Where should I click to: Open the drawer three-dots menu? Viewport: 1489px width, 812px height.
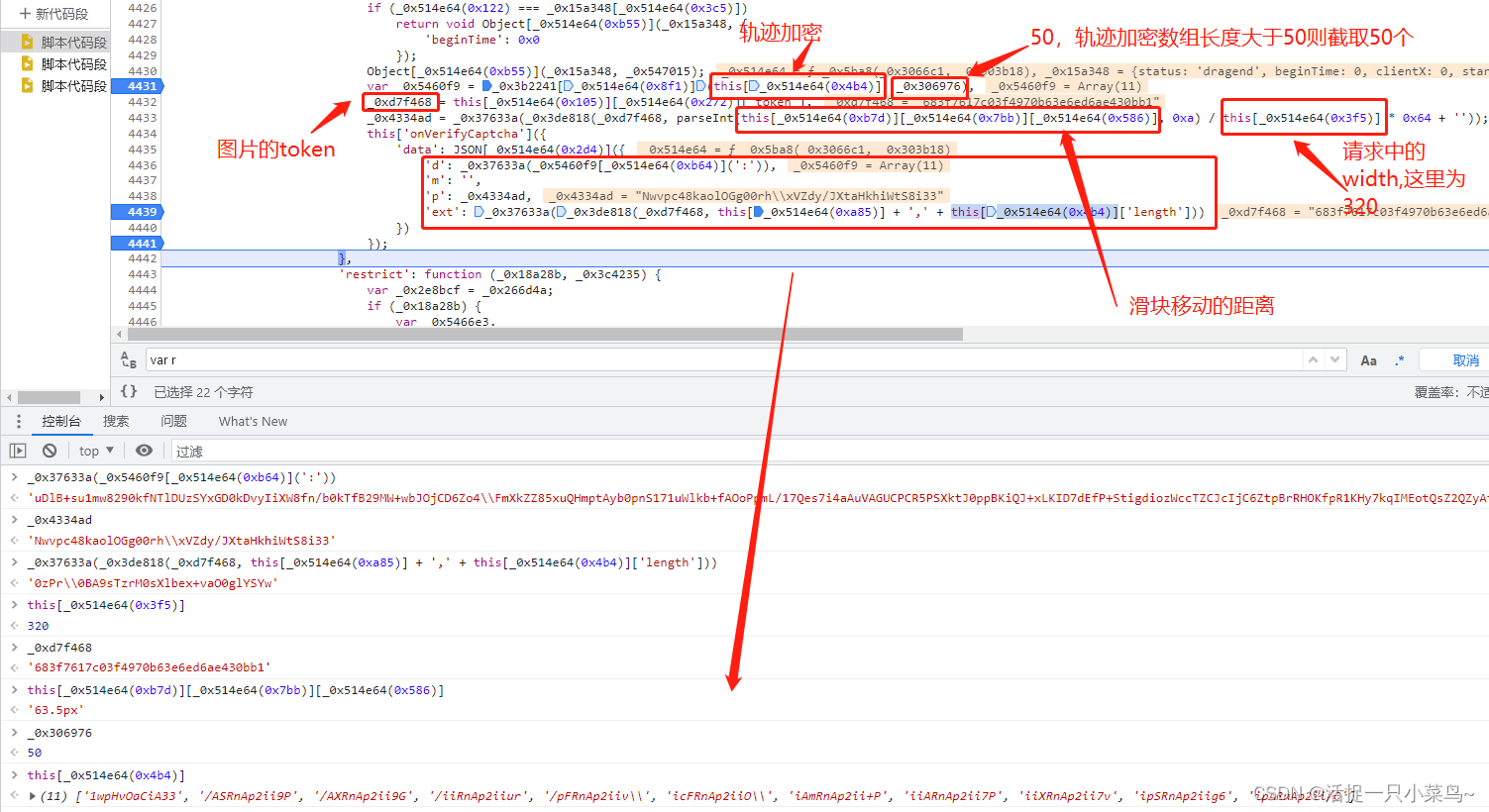[x=18, y=421]
